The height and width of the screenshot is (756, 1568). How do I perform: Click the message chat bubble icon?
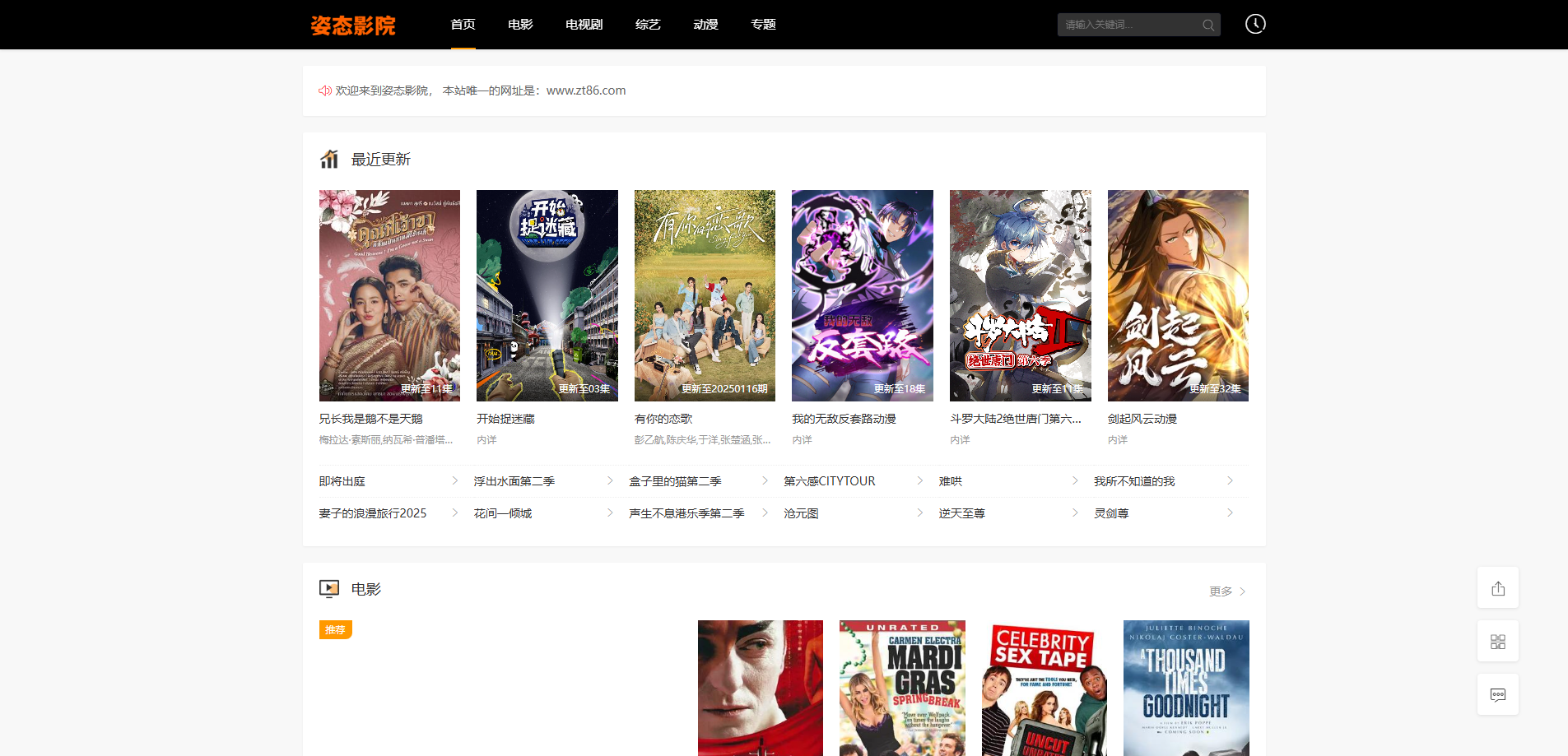click(x=1497, y=695)
